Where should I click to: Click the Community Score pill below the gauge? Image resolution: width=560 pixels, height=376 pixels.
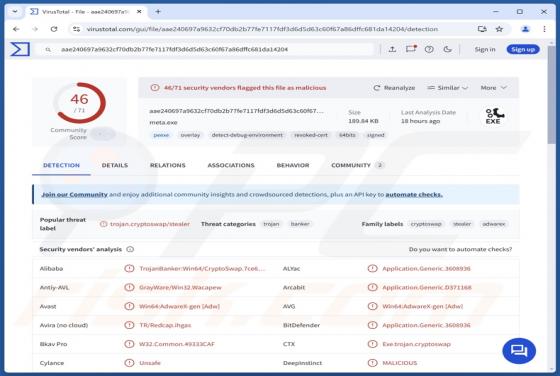102,134
